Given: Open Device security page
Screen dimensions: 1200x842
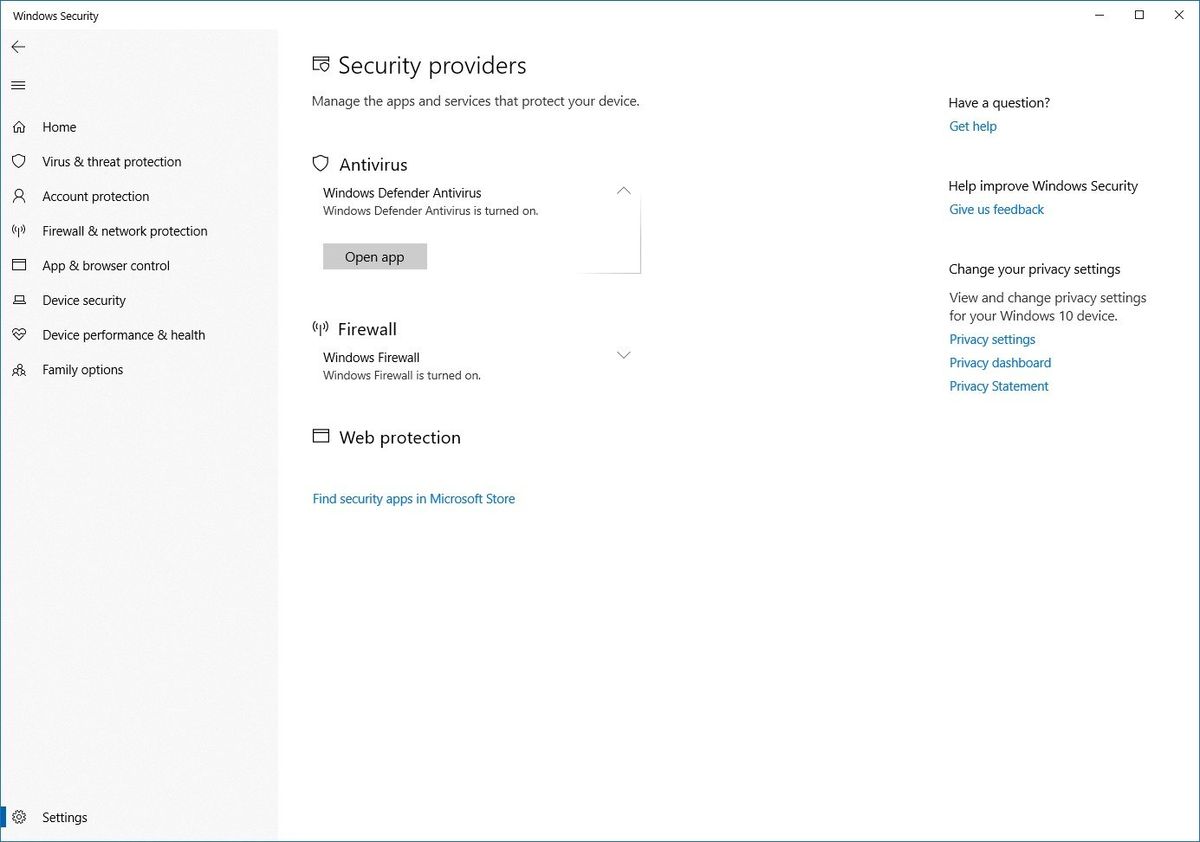Looking at the screenshot, I should (x=84, y=300).
